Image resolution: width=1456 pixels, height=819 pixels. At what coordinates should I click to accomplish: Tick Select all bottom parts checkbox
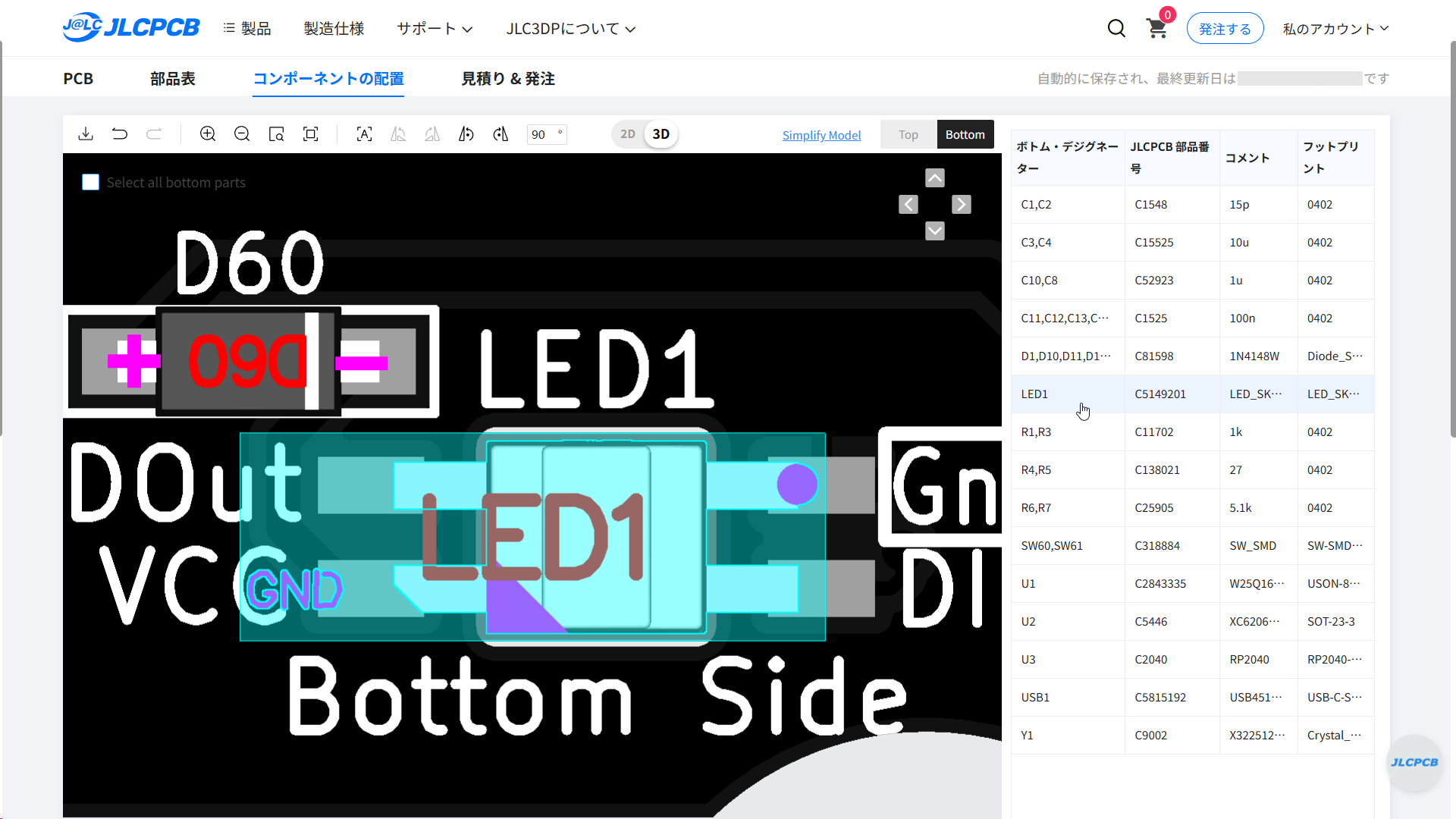point(90,183)
